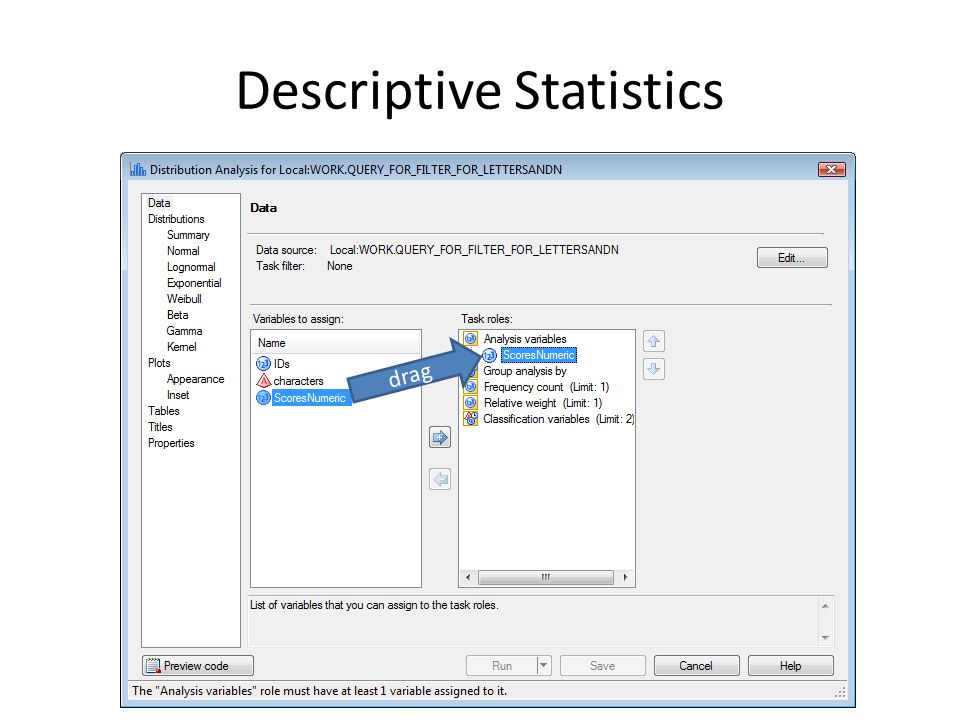Move variable down with the down arrow
Image resolution: width=960 pixels, height=720 pixels.
(654, 369)
